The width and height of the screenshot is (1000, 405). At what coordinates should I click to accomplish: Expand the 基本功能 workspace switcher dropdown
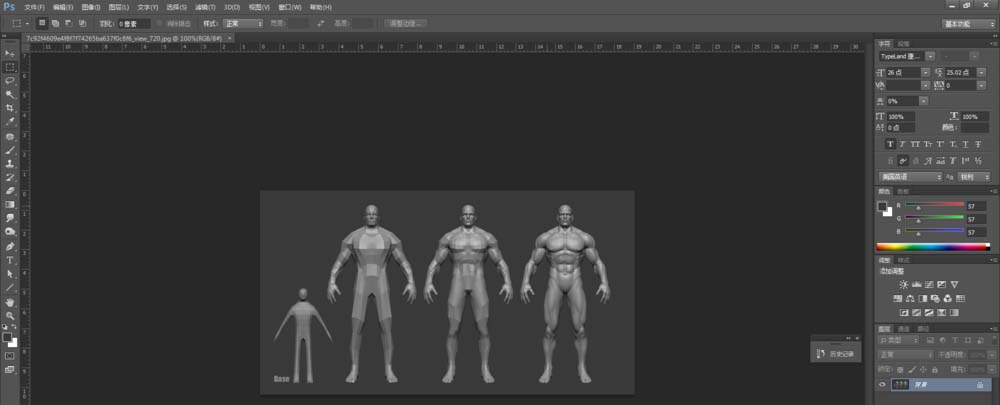[x=968, y=23]
